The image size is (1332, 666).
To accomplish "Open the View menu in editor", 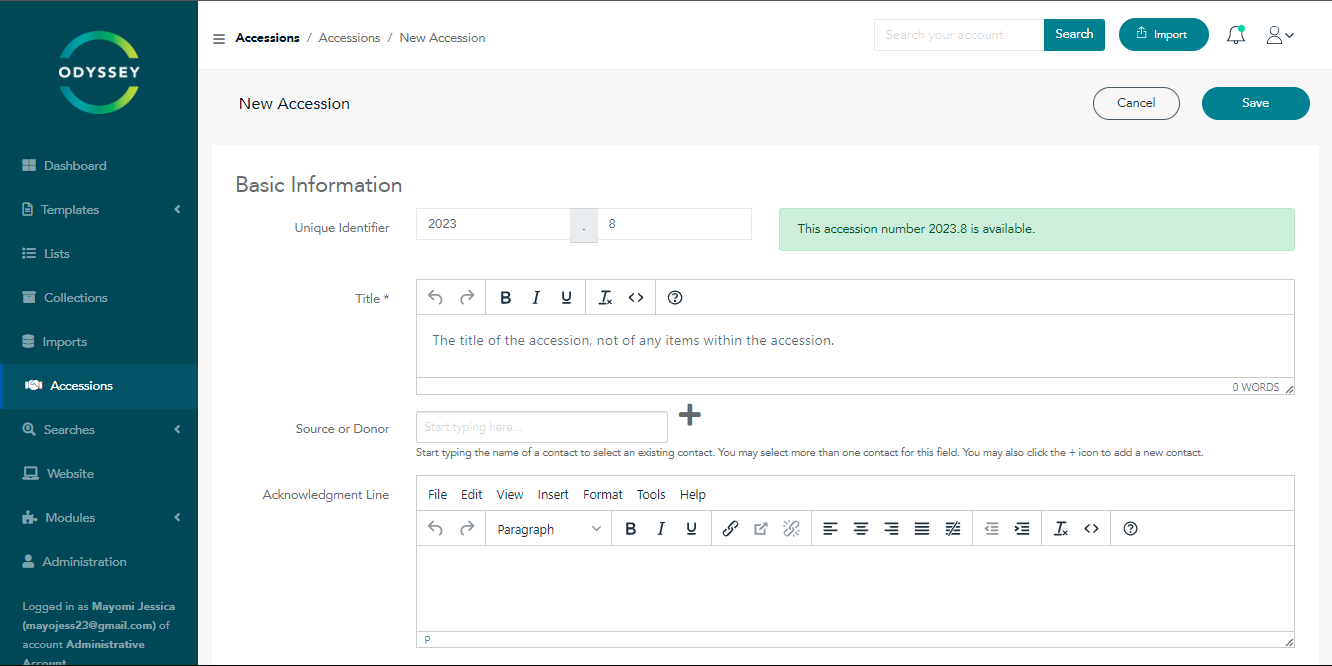I will (510, 495).
